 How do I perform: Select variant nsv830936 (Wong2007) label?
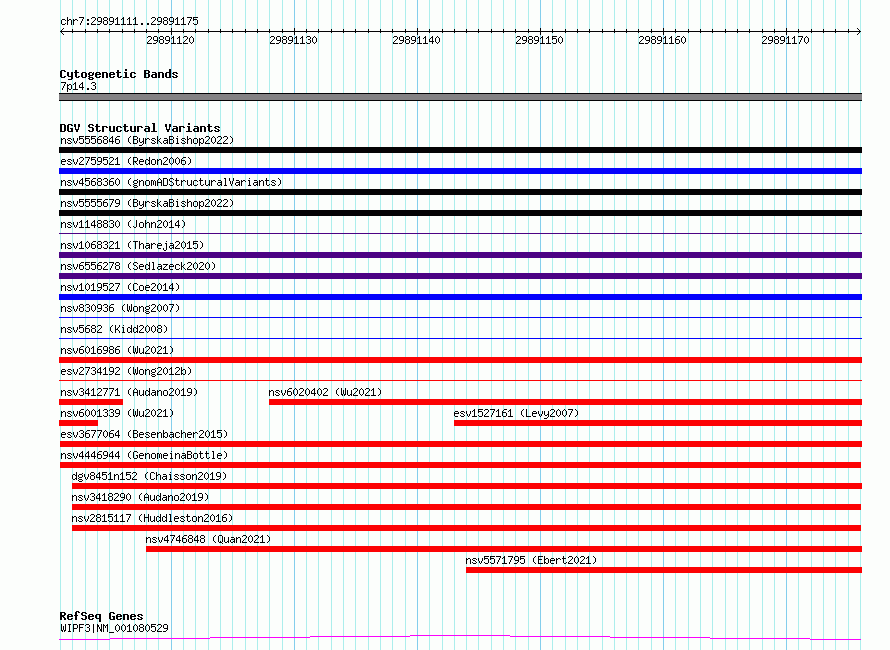120,308
